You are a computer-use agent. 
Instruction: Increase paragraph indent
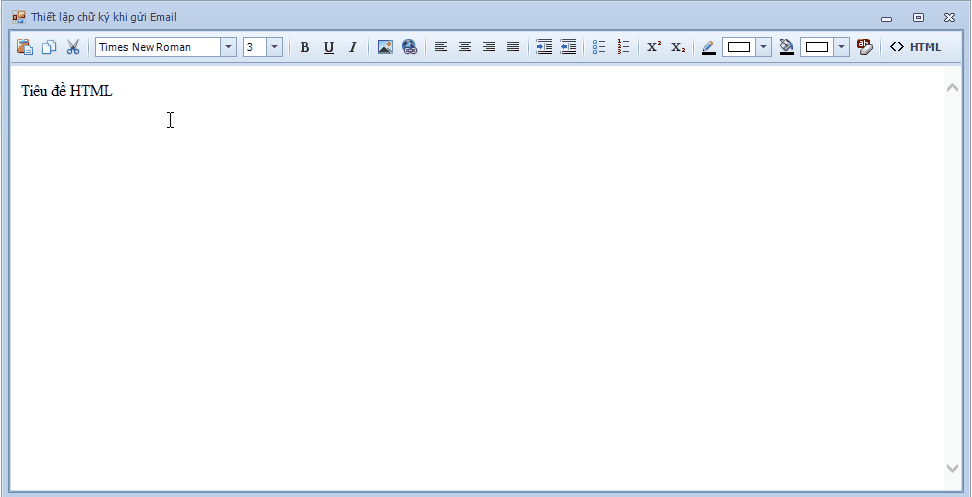point(544,47)
